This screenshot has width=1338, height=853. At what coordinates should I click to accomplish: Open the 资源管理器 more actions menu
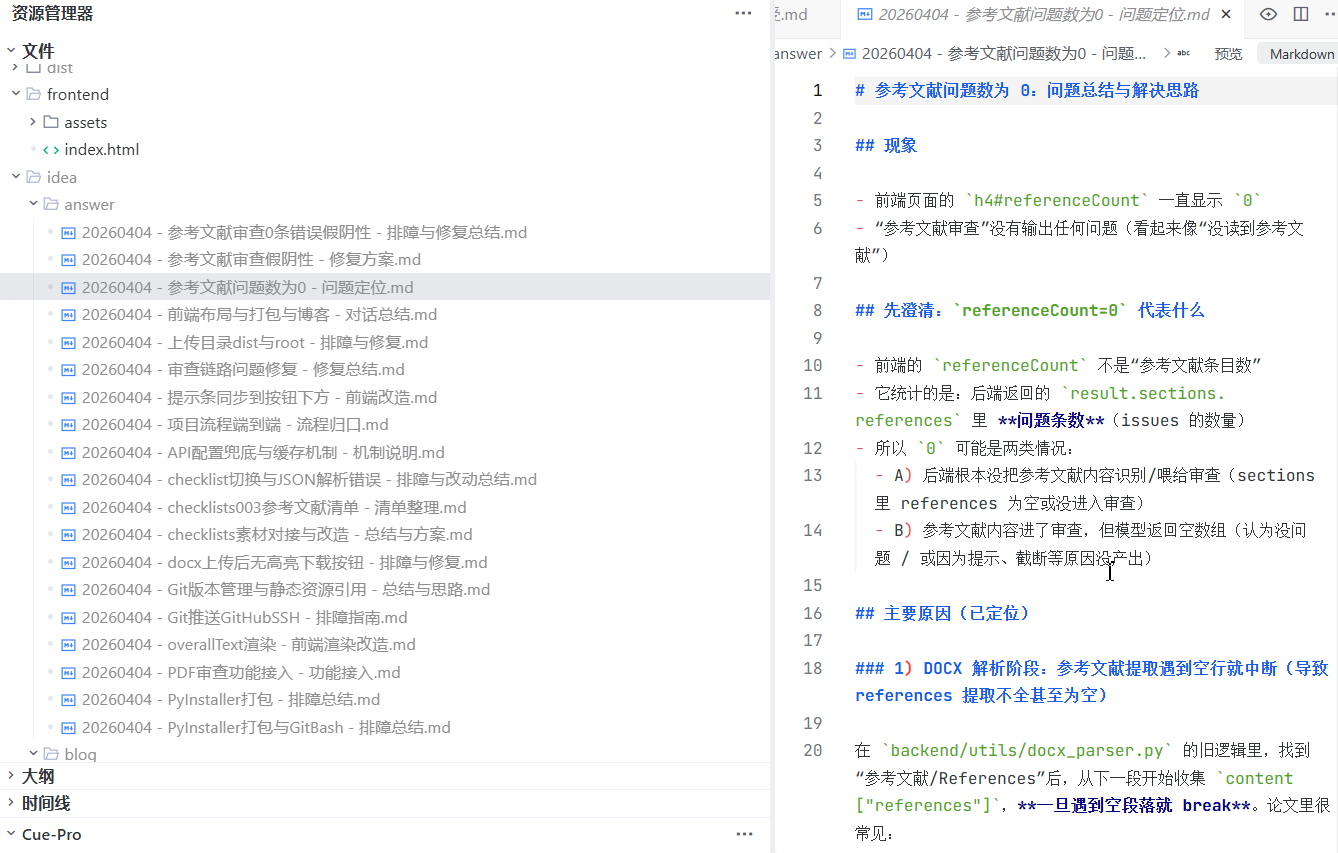[x=743, y=14]
